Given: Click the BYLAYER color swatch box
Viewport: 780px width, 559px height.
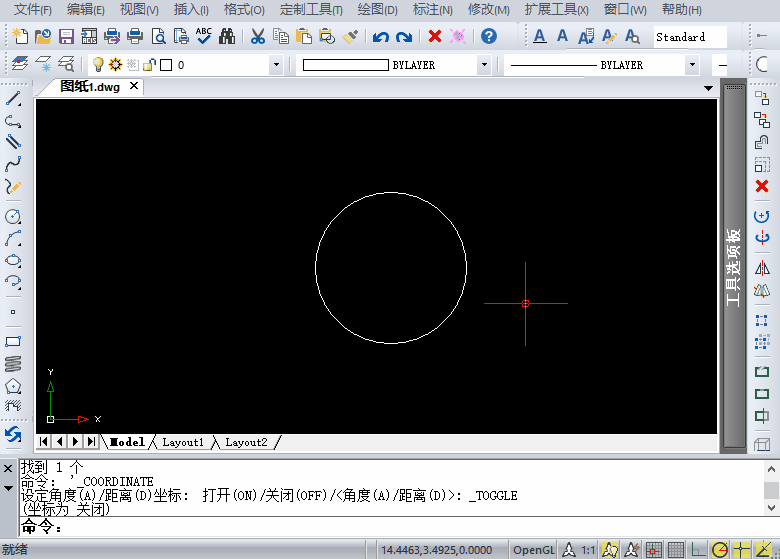Looking at the screenshot, I should (346, 65).
